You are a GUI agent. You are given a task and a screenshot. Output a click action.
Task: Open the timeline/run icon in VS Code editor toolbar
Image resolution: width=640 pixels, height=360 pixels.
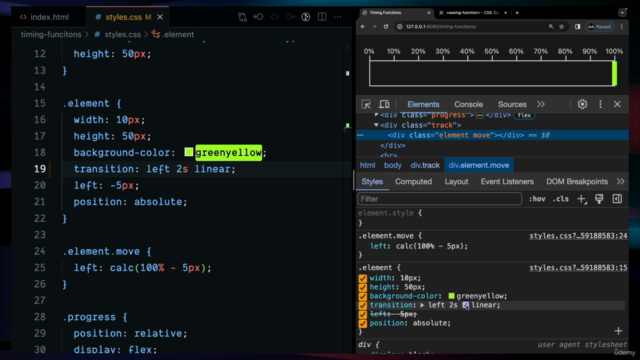click(306, 17)
